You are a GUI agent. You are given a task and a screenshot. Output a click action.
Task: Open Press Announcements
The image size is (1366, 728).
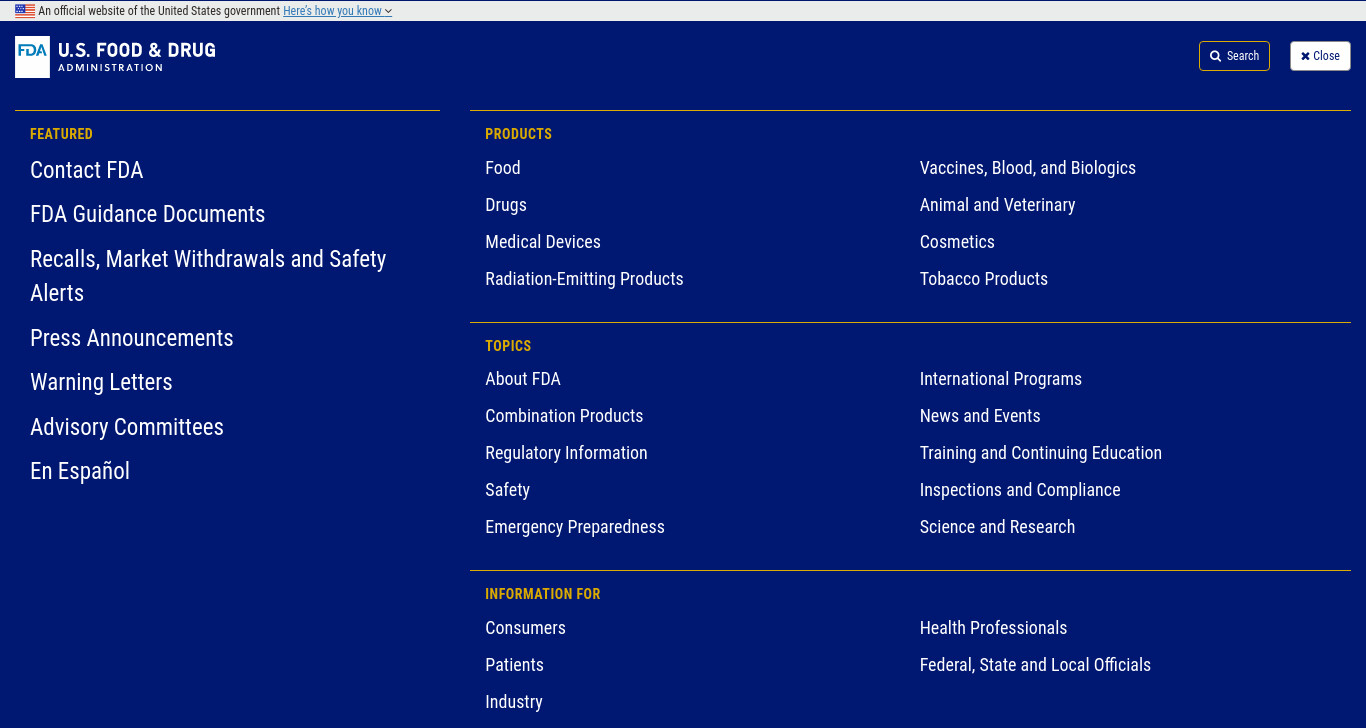tap(132, 338)
